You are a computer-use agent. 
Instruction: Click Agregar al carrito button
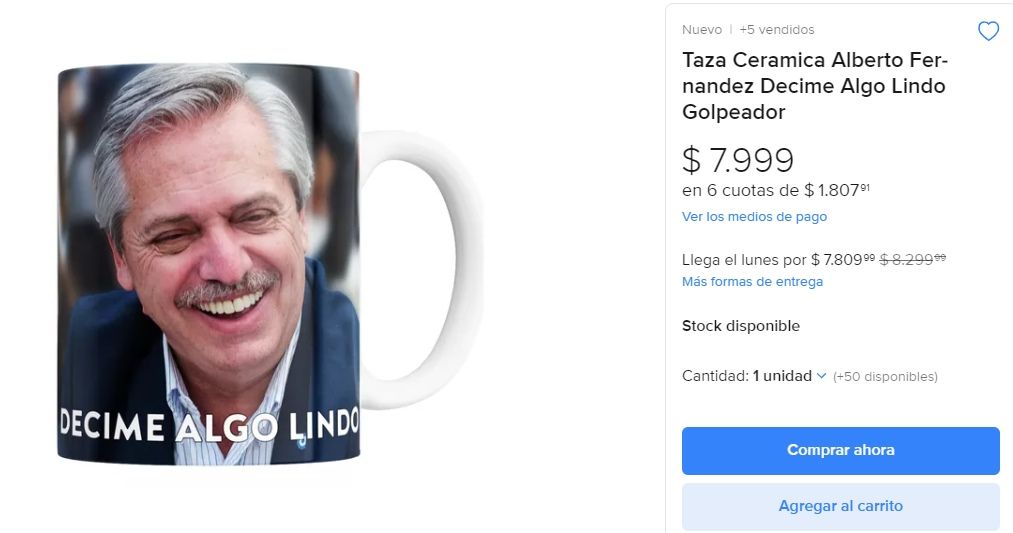coord(840,506)
